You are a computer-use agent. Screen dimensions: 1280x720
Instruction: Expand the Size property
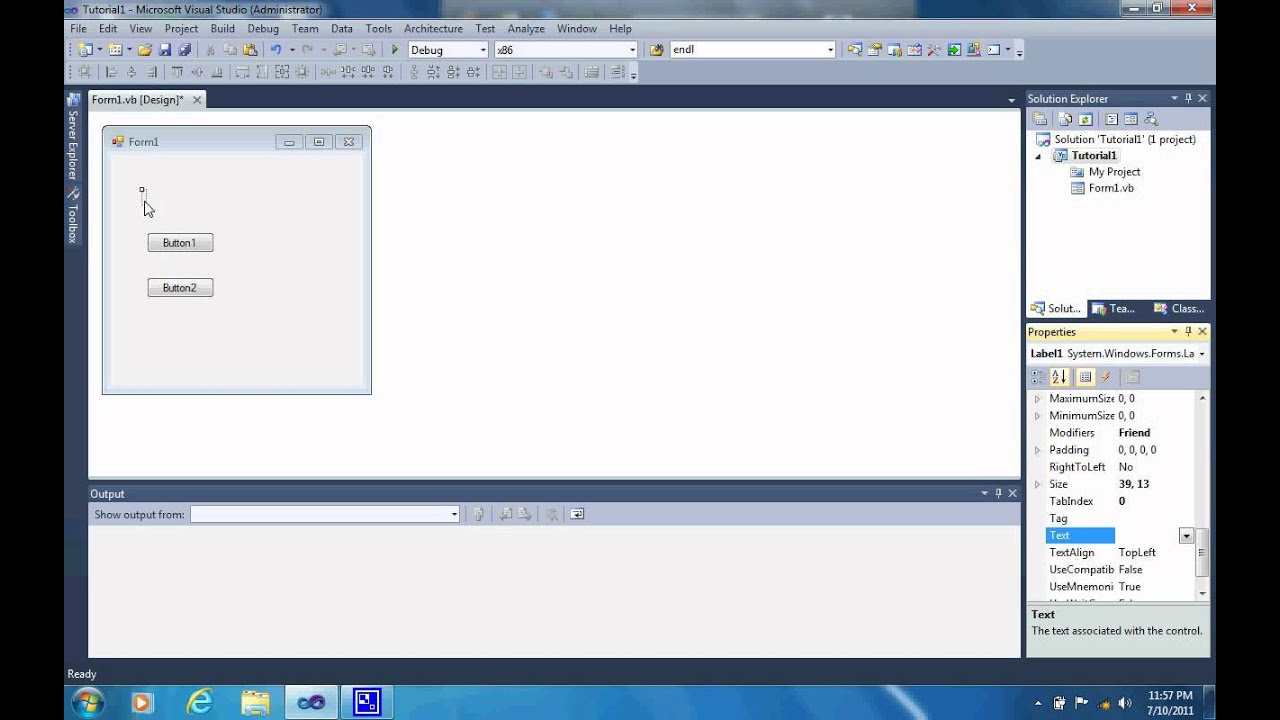tap(1037, 484)
